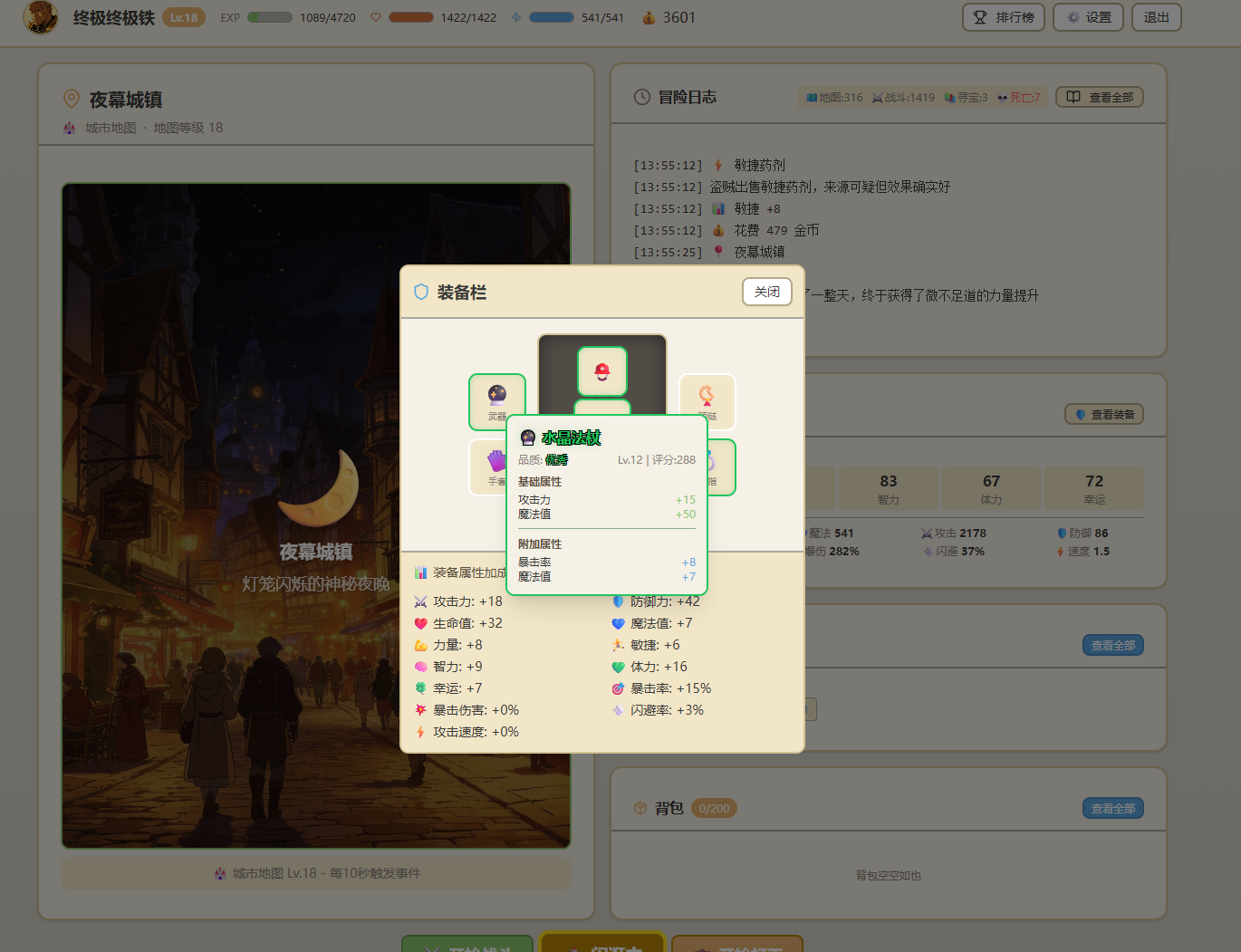Click the 查看装备 button

tap(1103, 414)
